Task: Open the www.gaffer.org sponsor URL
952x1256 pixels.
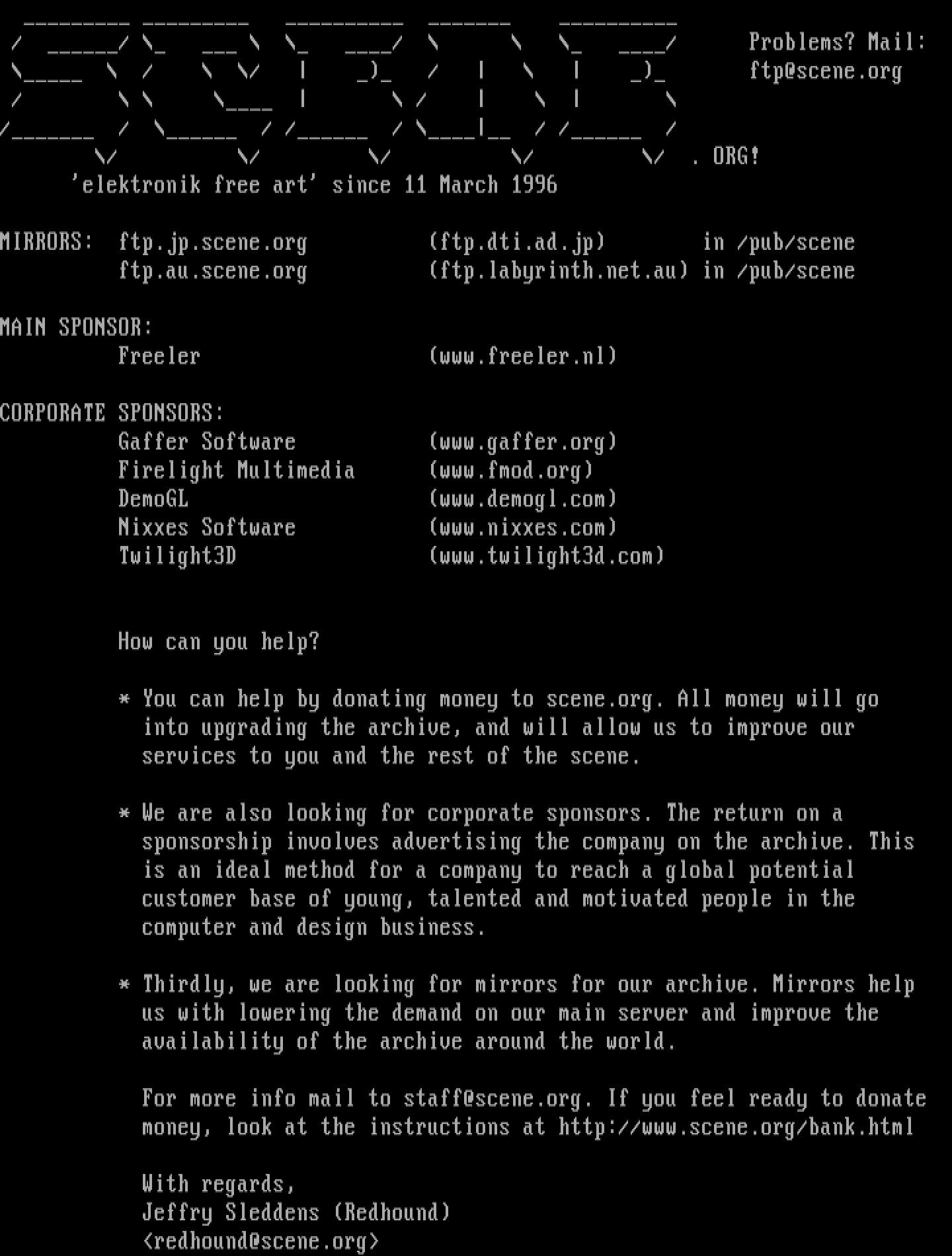Action: coord(523,442)
